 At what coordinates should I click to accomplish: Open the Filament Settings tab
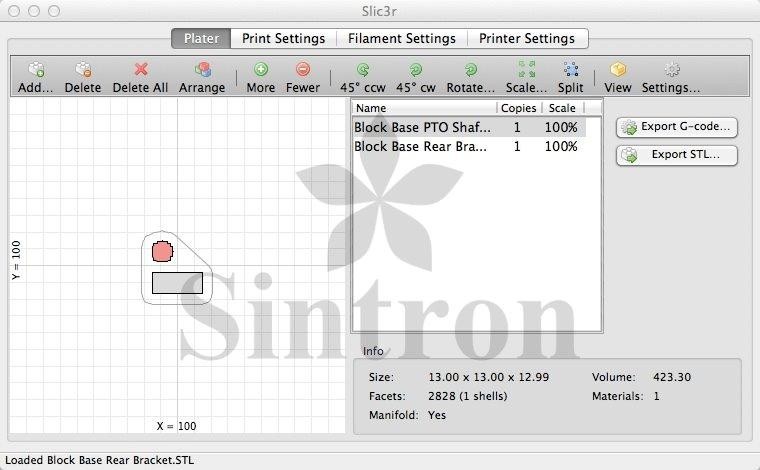pos(401,38)
